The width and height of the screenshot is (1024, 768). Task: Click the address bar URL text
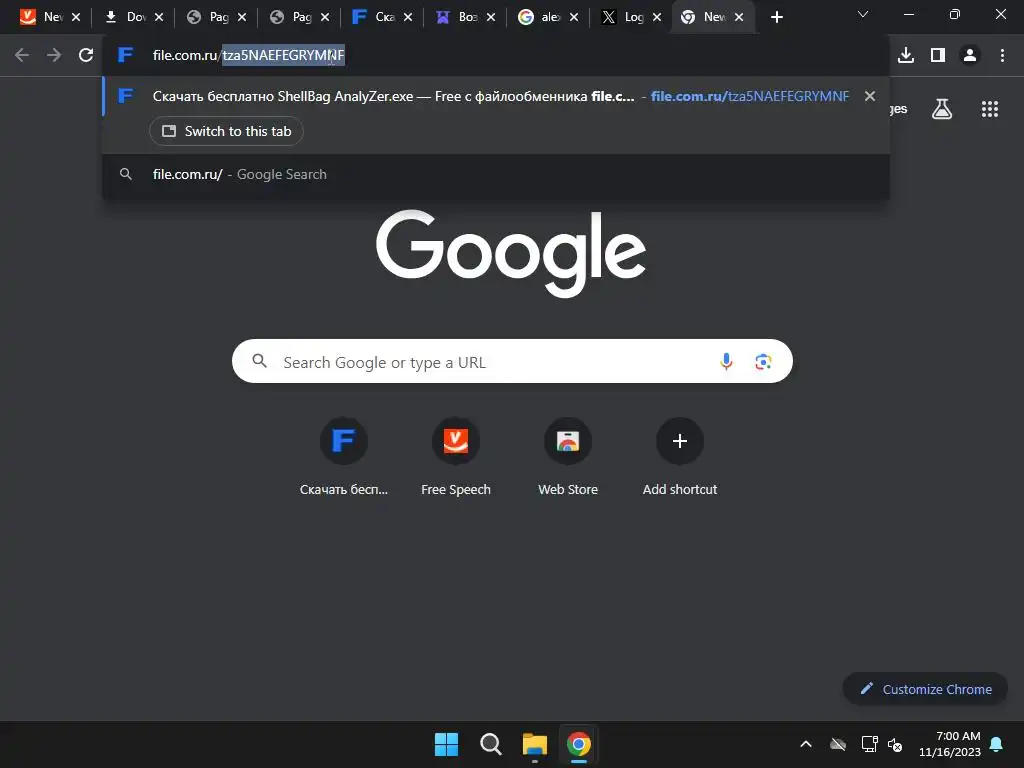coord(248,56)
